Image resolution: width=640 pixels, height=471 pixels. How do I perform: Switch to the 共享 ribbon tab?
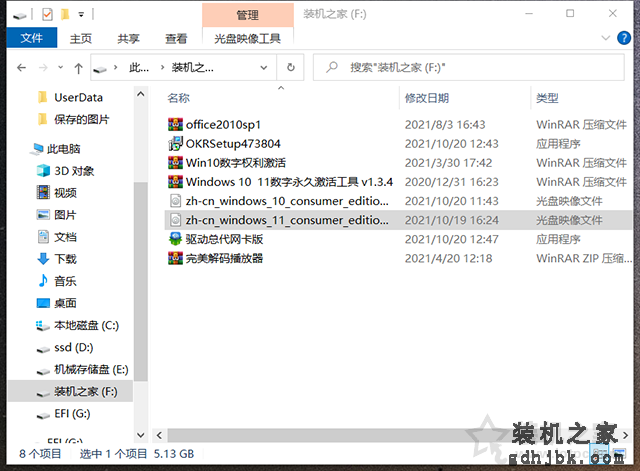pos(128,38)
